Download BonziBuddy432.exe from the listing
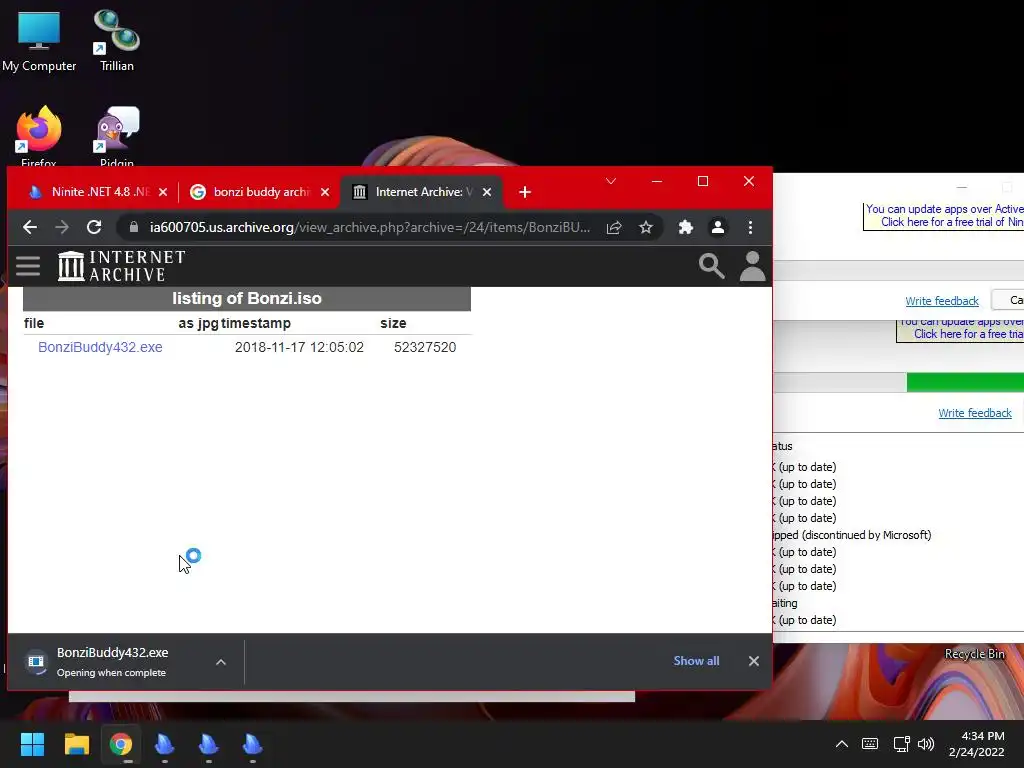Screen dimensions: 1024x768 (x=100, y=347)
